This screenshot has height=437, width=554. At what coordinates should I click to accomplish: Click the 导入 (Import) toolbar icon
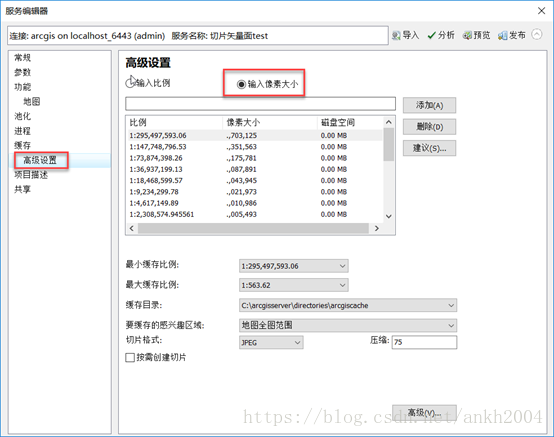[405, 35]
